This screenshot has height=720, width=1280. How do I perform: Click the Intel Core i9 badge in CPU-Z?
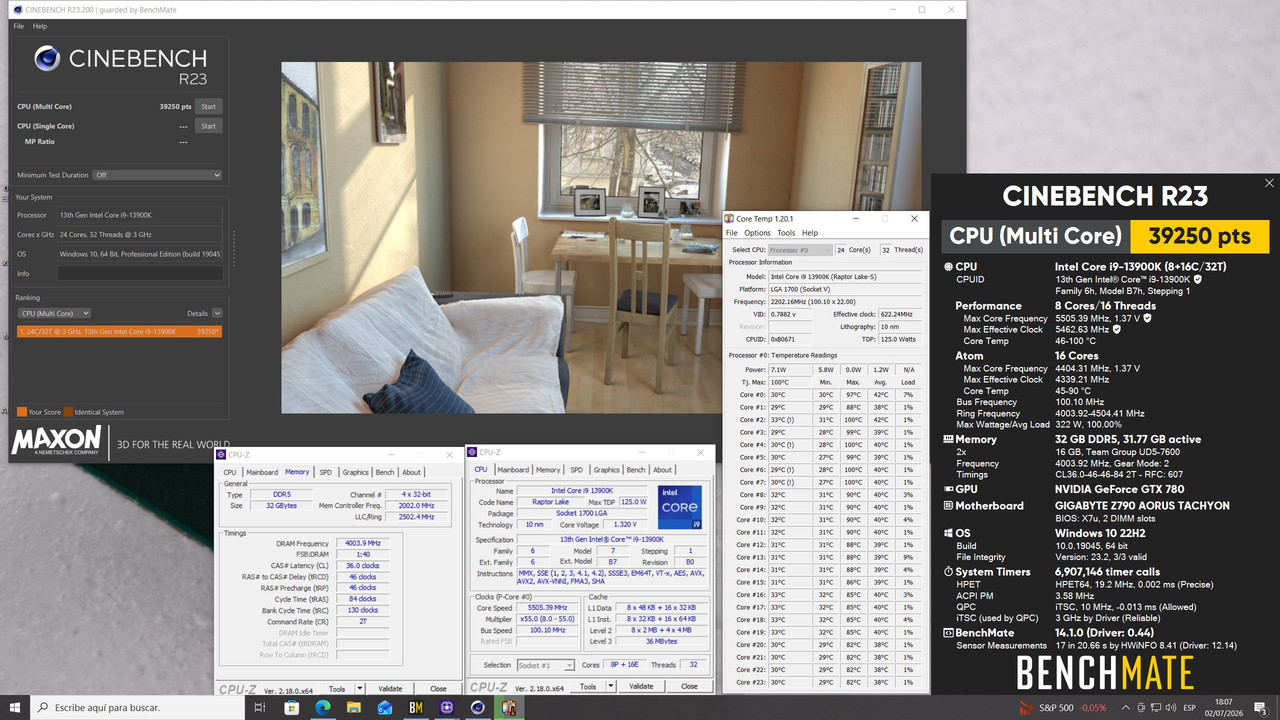tap(680, 507)
